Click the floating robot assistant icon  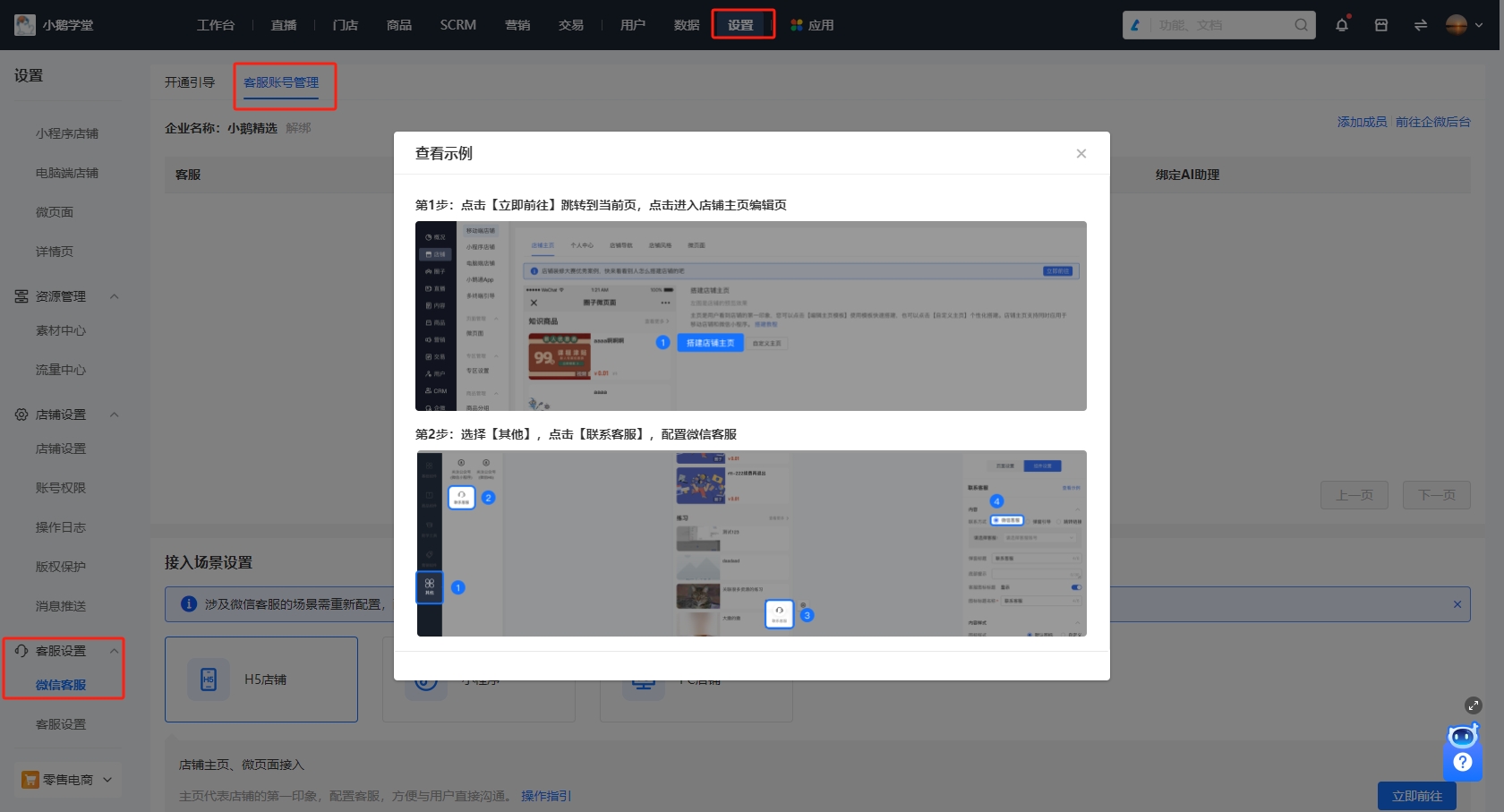point(1462,736)
